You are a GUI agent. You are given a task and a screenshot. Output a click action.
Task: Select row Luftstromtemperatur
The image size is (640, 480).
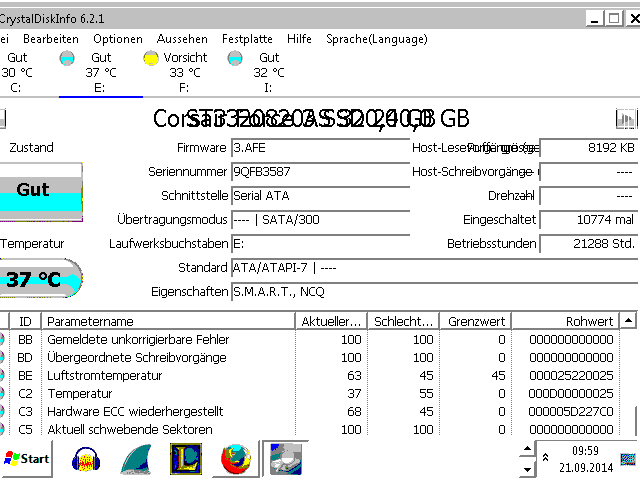point(309,376)
